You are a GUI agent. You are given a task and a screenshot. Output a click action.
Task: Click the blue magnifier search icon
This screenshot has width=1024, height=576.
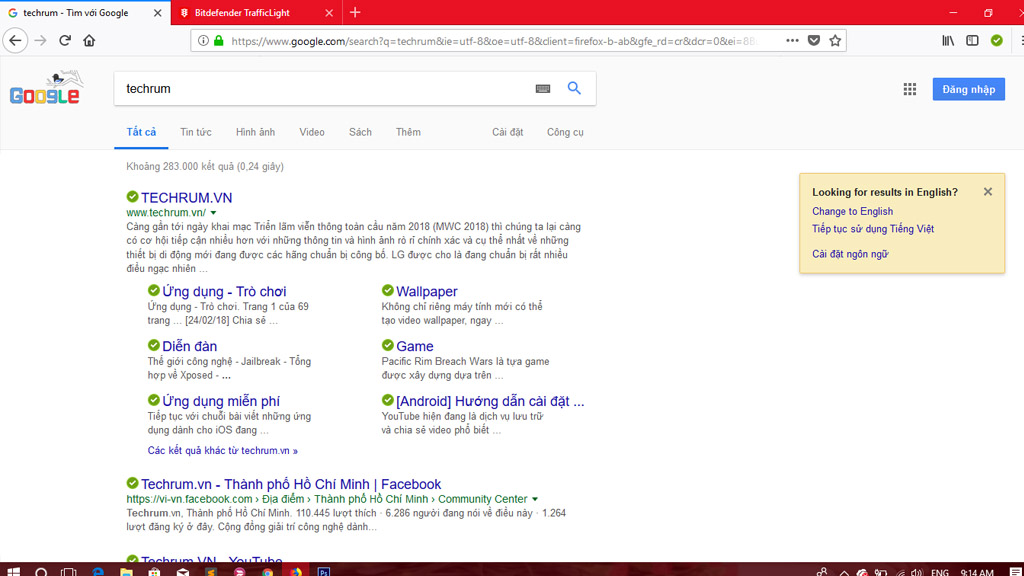pos(574,88)
